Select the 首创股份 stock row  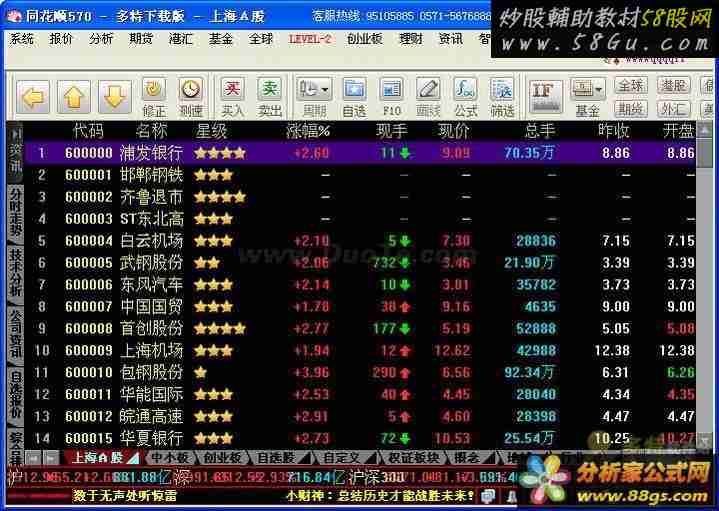click(360, 328)
